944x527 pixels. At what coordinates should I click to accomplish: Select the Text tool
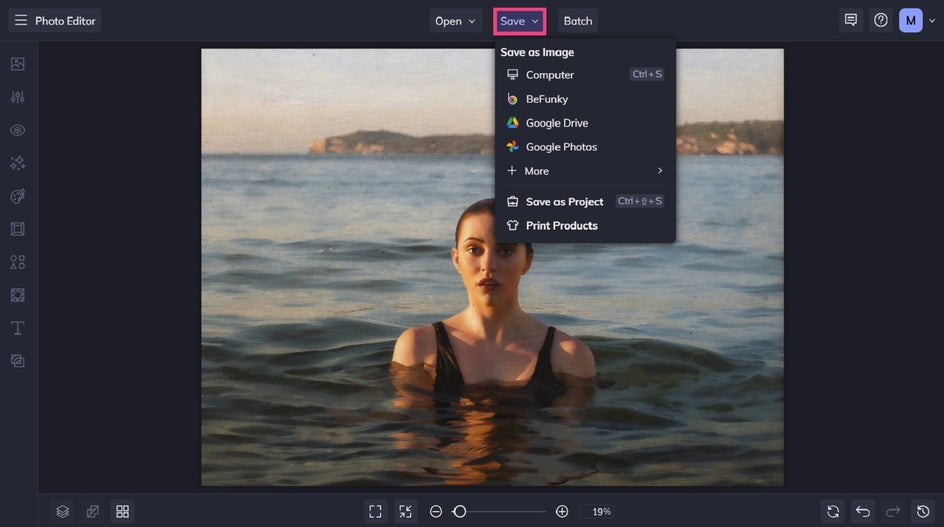click(17, 328)
